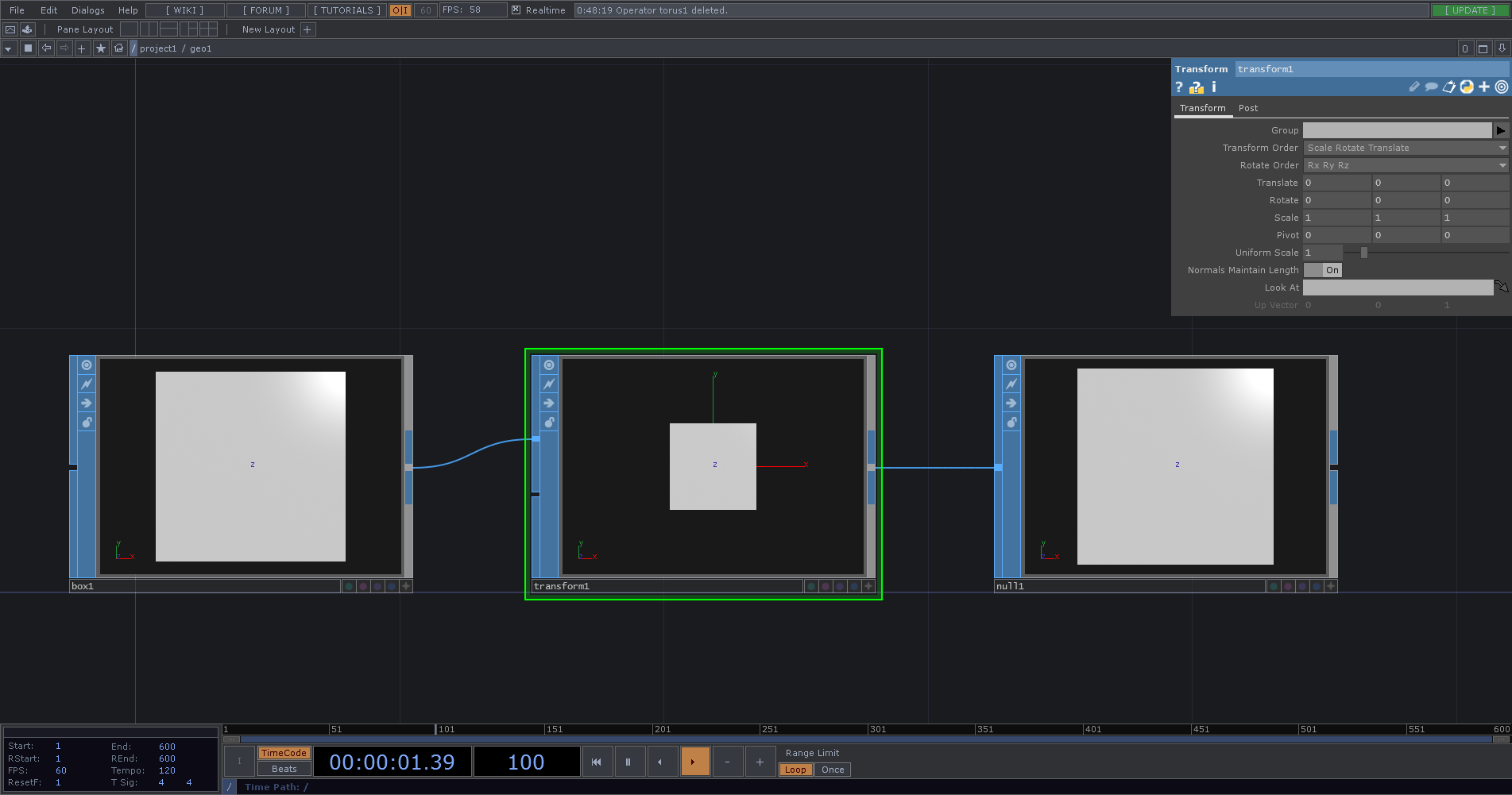Click the boat-shaped icon next to palette icon
Screen dimensions: 1512x795
point(27,29)
